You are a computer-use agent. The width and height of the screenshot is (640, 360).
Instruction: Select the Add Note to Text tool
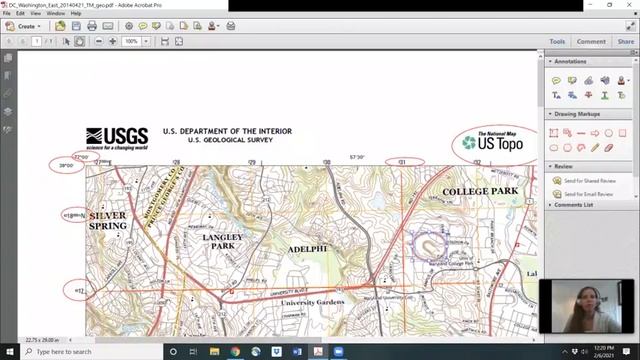(621, 95)
